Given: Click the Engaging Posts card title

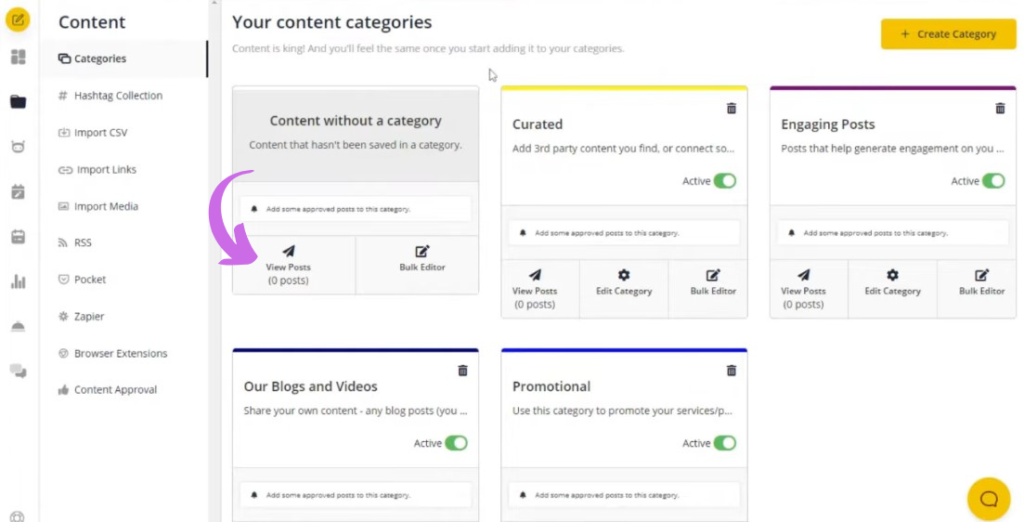Looking at the screenshot, I should [827, 124].
